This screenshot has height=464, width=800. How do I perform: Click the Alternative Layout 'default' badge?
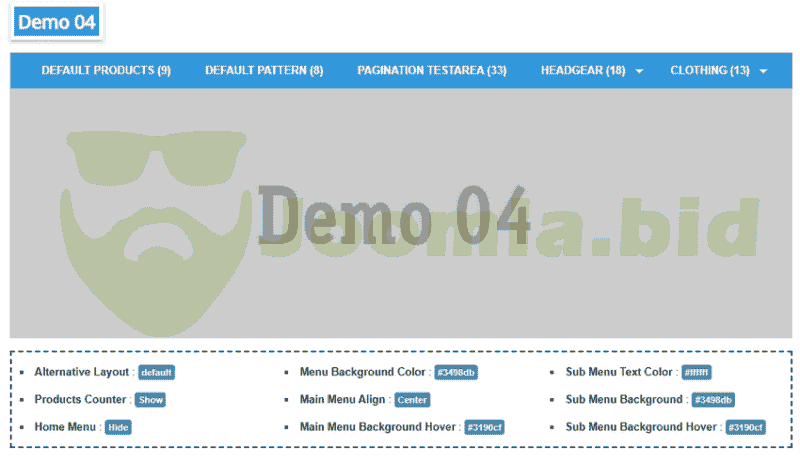156,373
